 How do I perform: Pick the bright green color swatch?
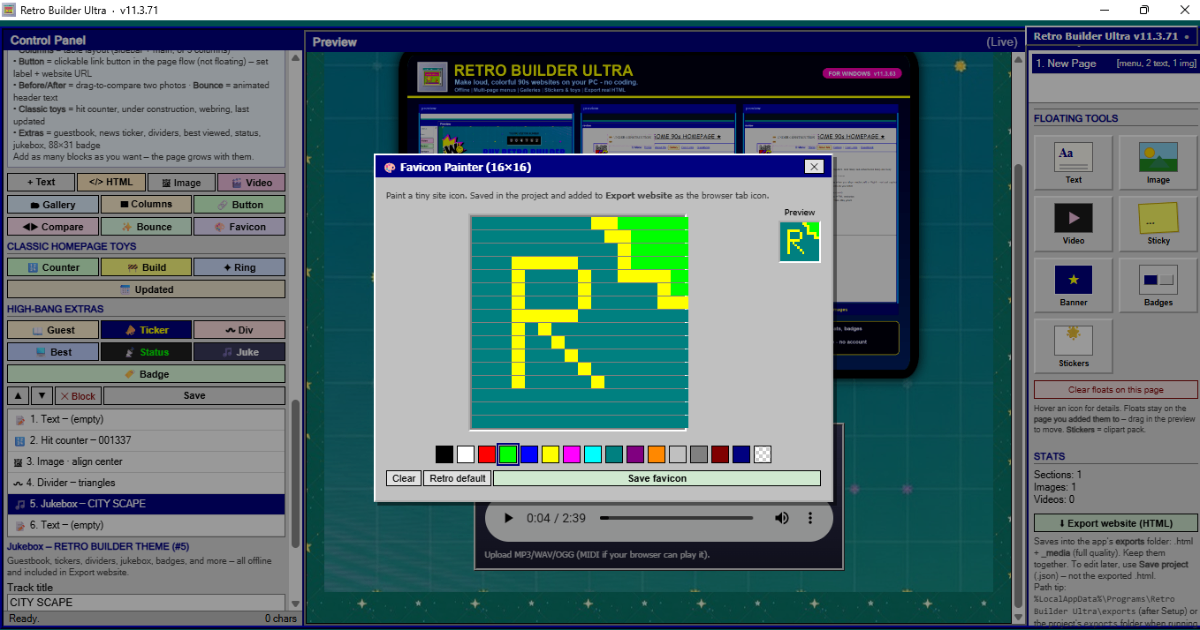pyautogui.click(x=508, y=454)
